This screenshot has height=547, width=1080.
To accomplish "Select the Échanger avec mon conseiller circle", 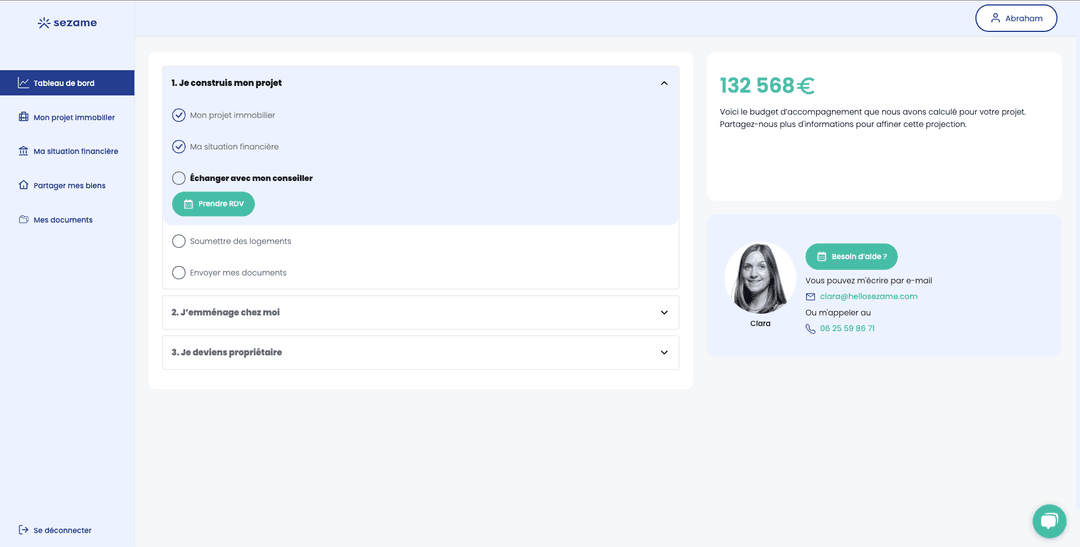I will pyautogui.click(x=178, y=178).
